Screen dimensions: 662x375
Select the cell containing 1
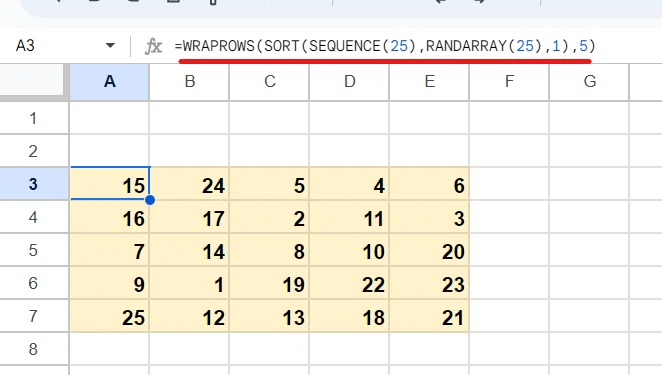click(x=190, y=283)
